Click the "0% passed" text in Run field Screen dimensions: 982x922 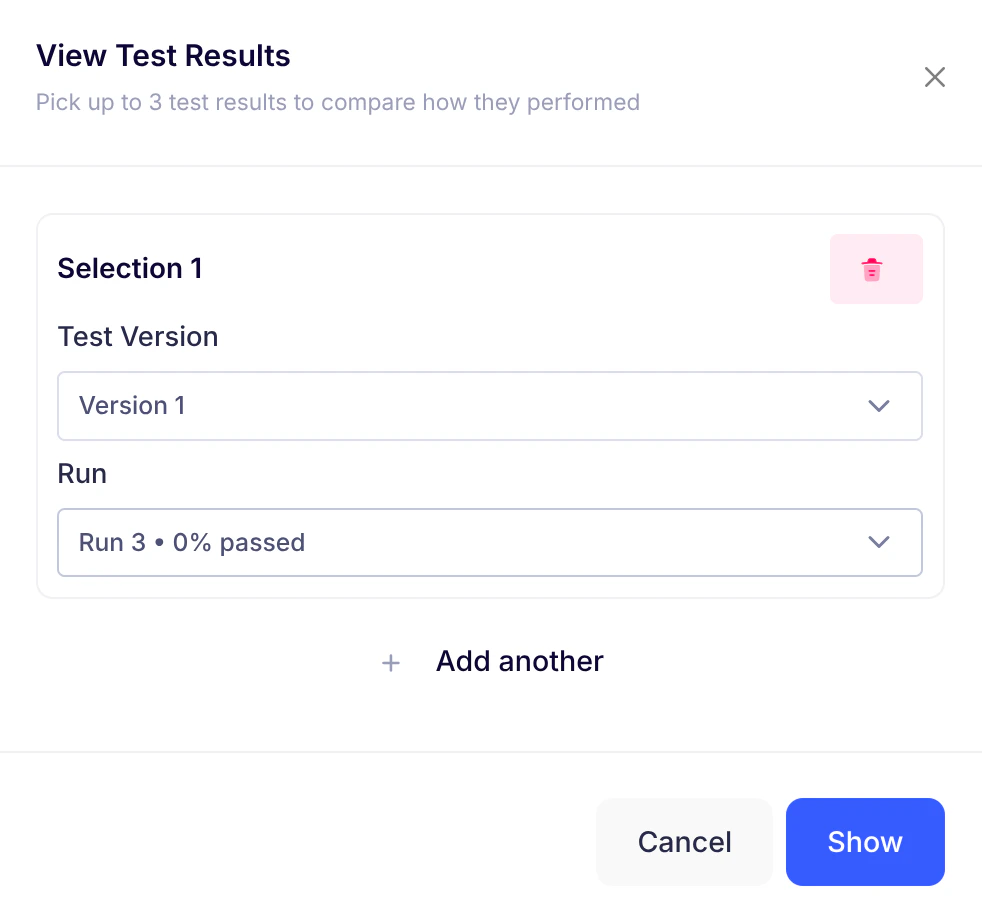(x=239, y=543)
